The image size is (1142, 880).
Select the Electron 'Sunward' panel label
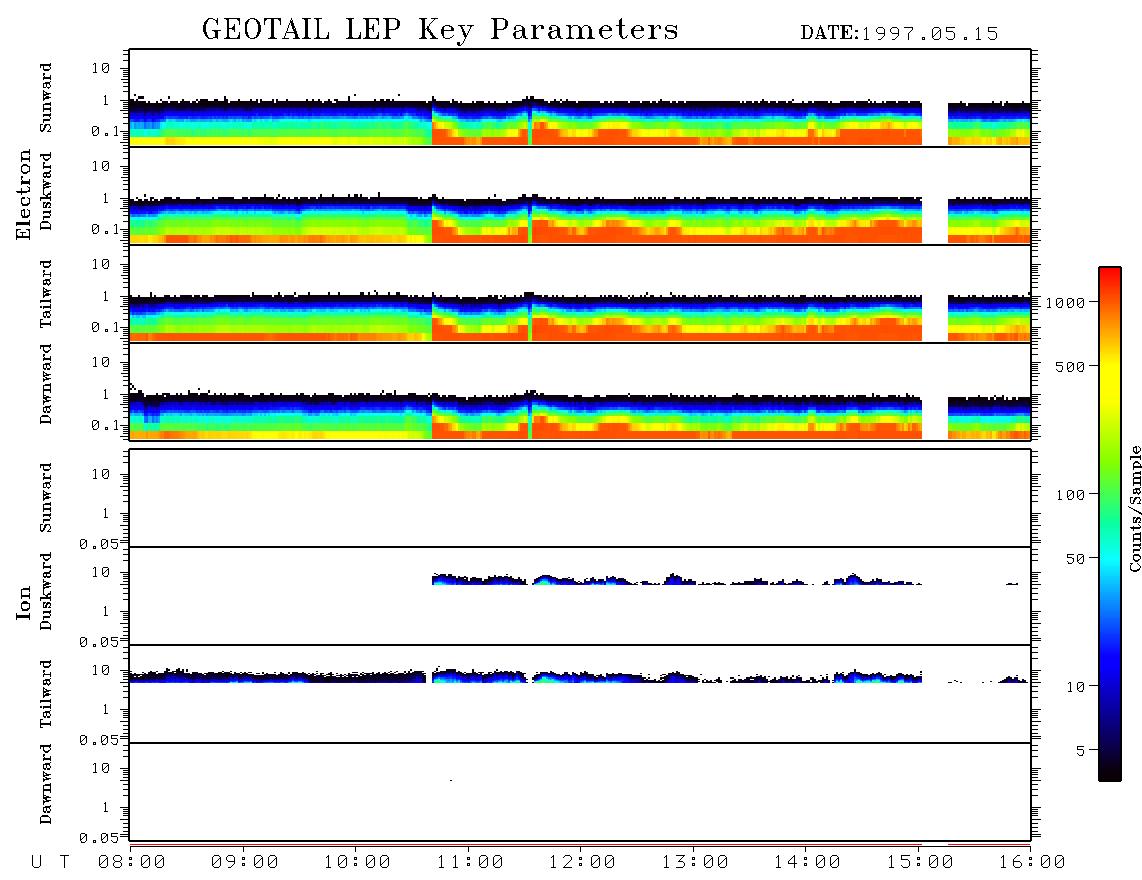pos(46,98)
